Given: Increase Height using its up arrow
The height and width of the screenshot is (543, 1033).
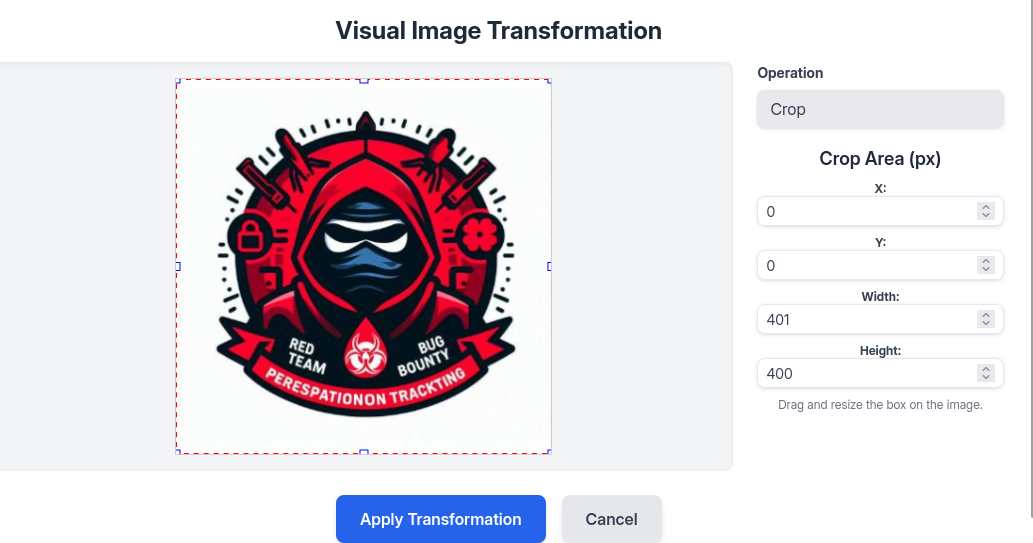Looking at the screenshot, I should [986, 369].
